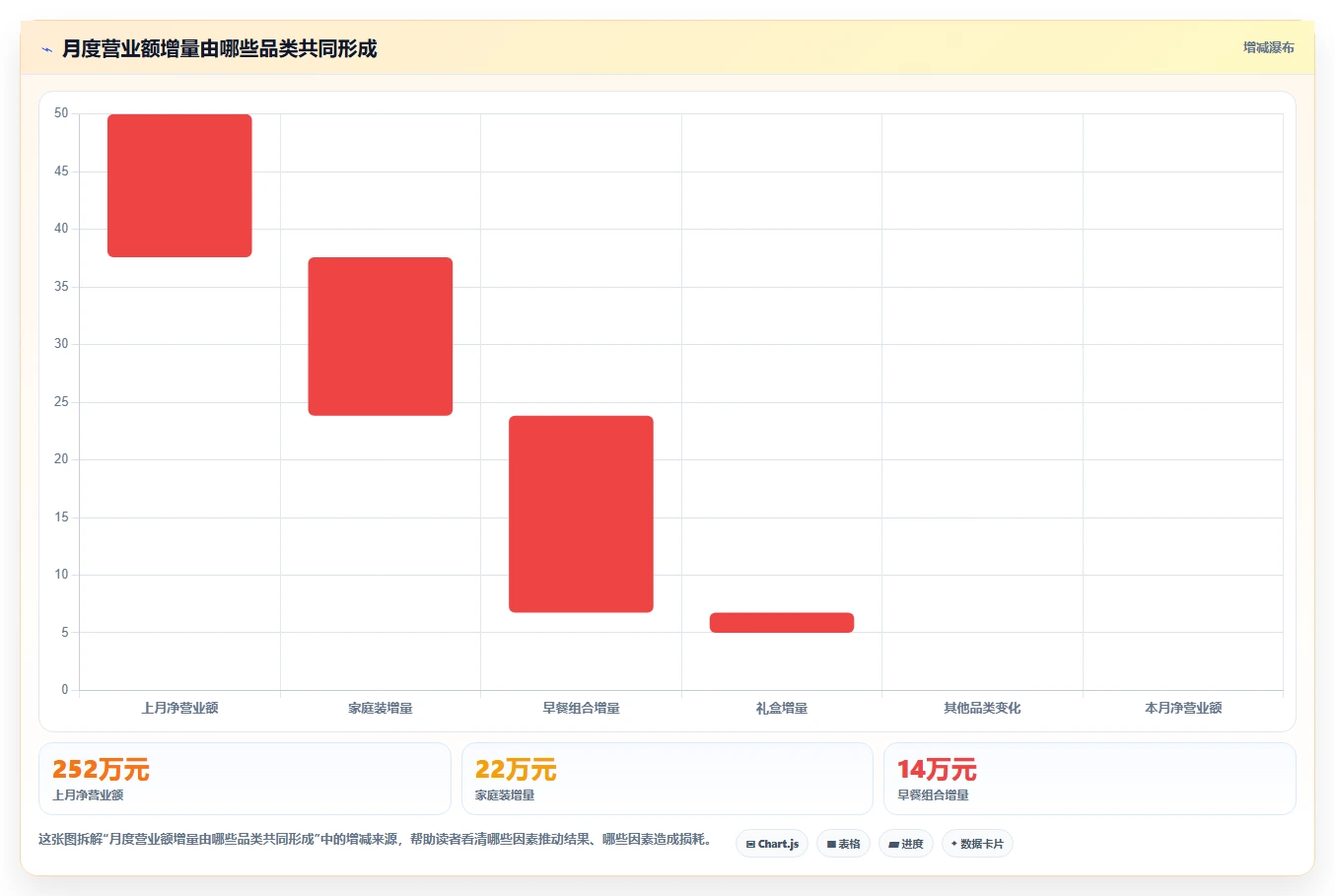This screenshot has width=1335, height=896.
Task: Click the 增减瀑布 tag in the header
Action: [x=1268, y=47]
